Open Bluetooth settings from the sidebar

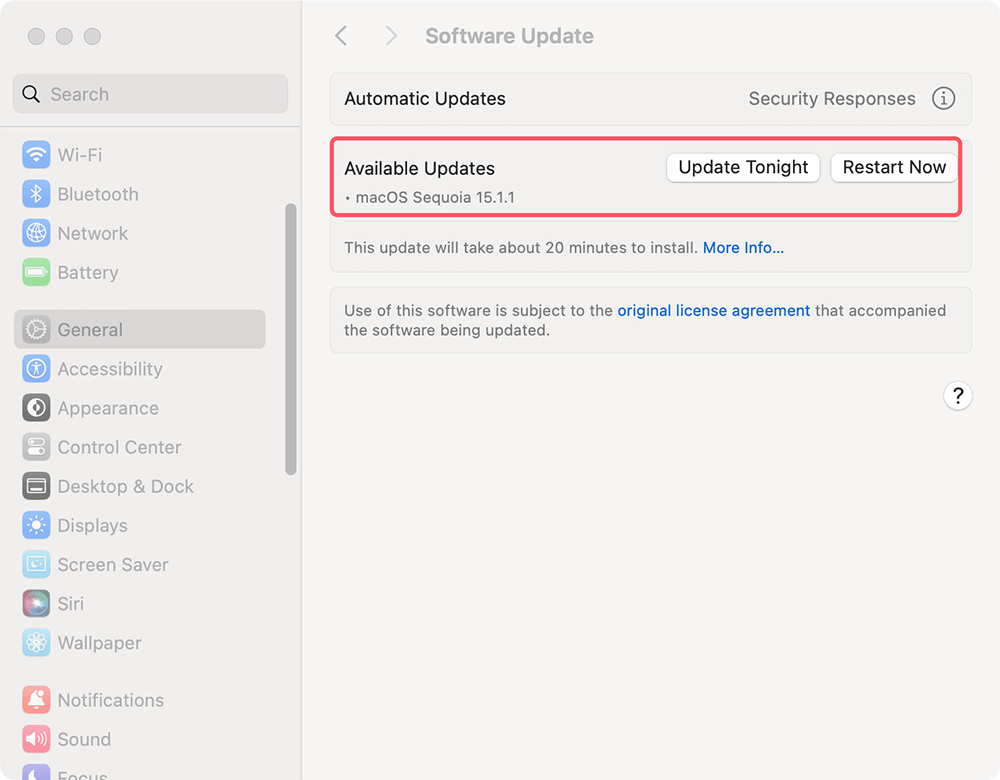35,194
